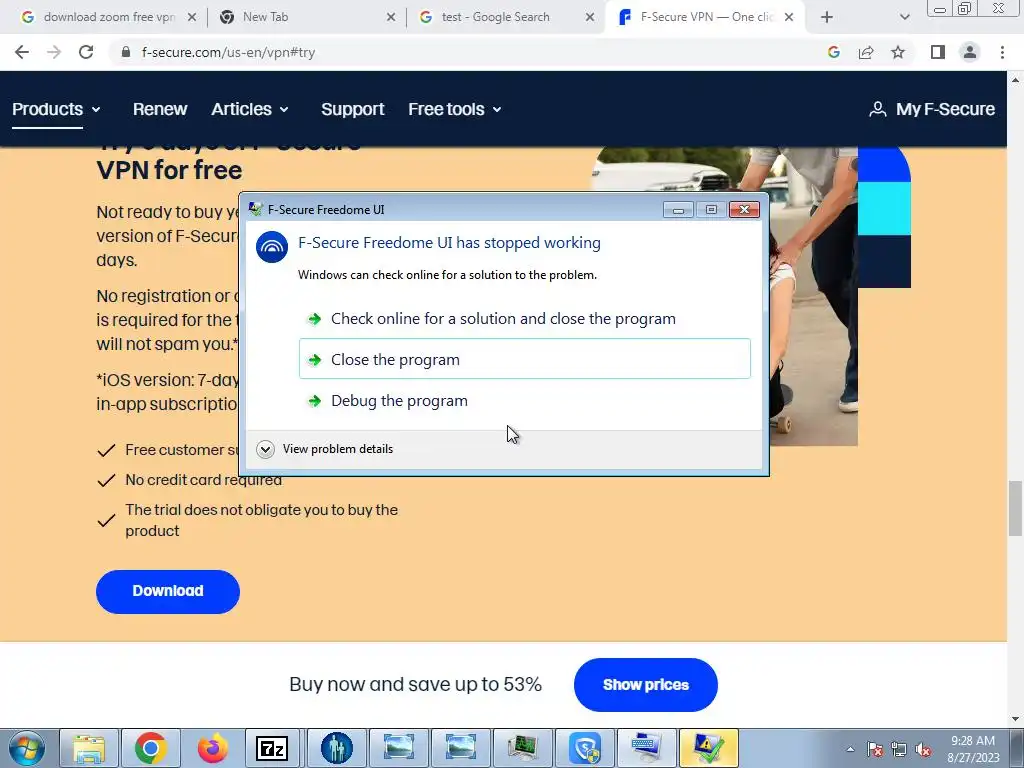Viewport: 1024px width, 768px height.
Task: Expand View problem details
Action: [x=325, y=449]
